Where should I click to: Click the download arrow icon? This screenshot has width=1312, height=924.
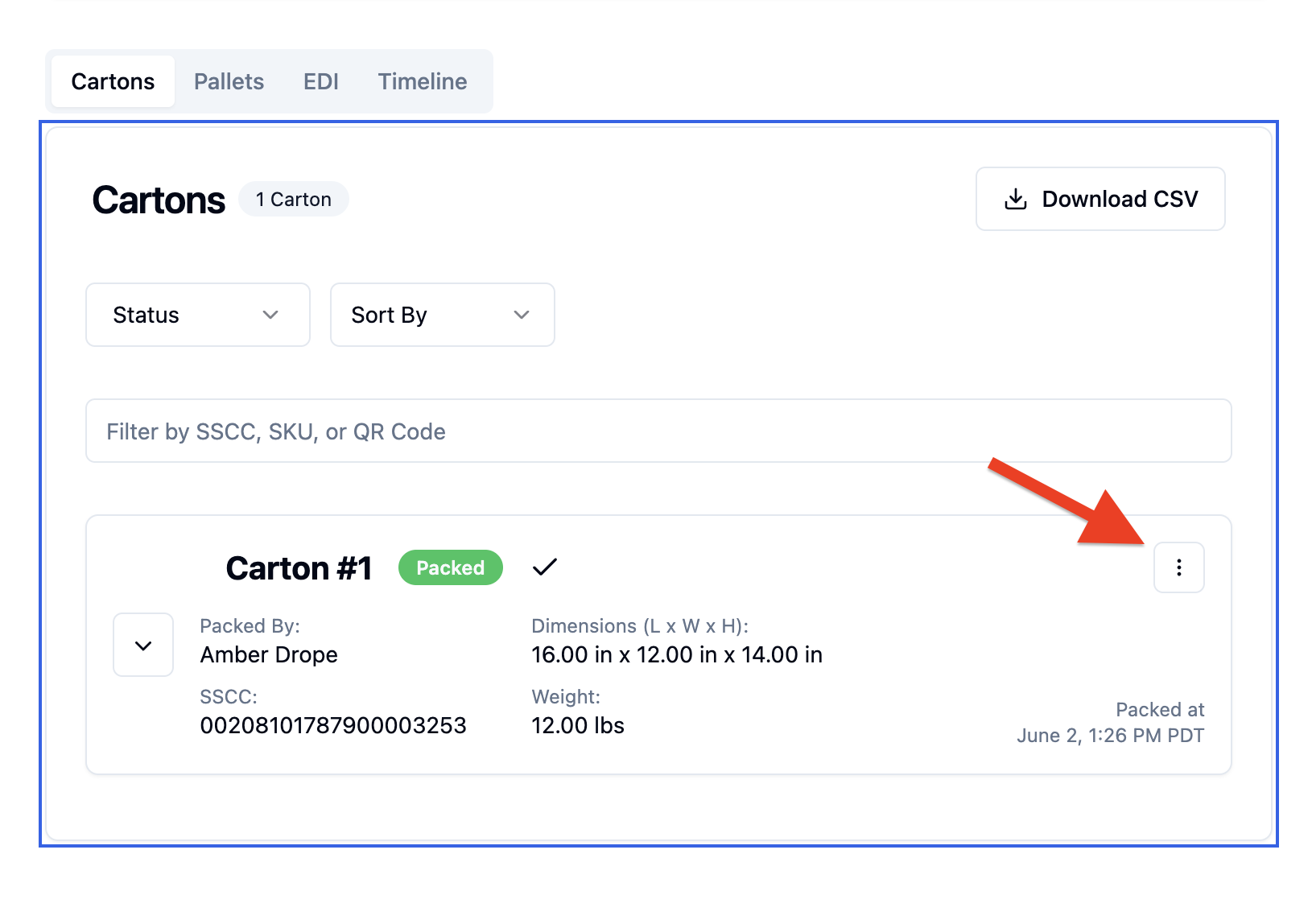pos(1016,199)
